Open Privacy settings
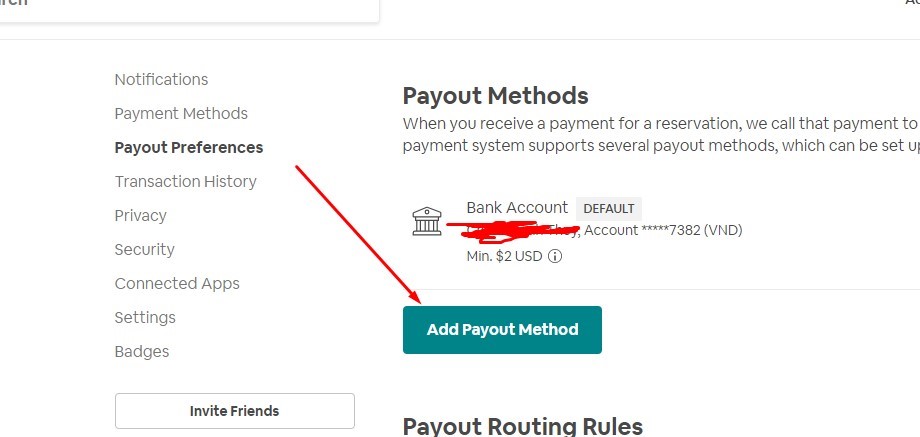This screenshot has width=920, height=437. (x=141, y=215)
